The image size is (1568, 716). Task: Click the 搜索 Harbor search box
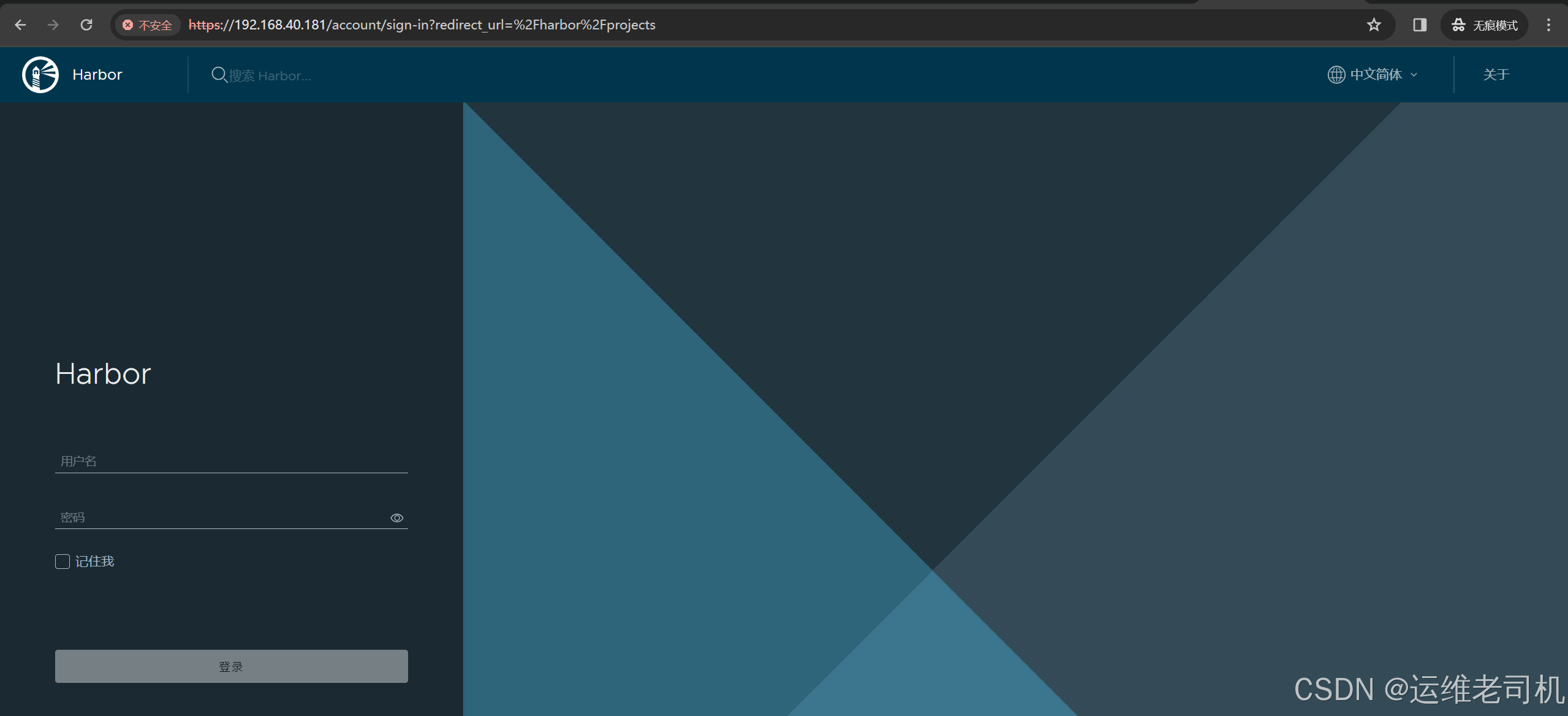coord(270,75)
